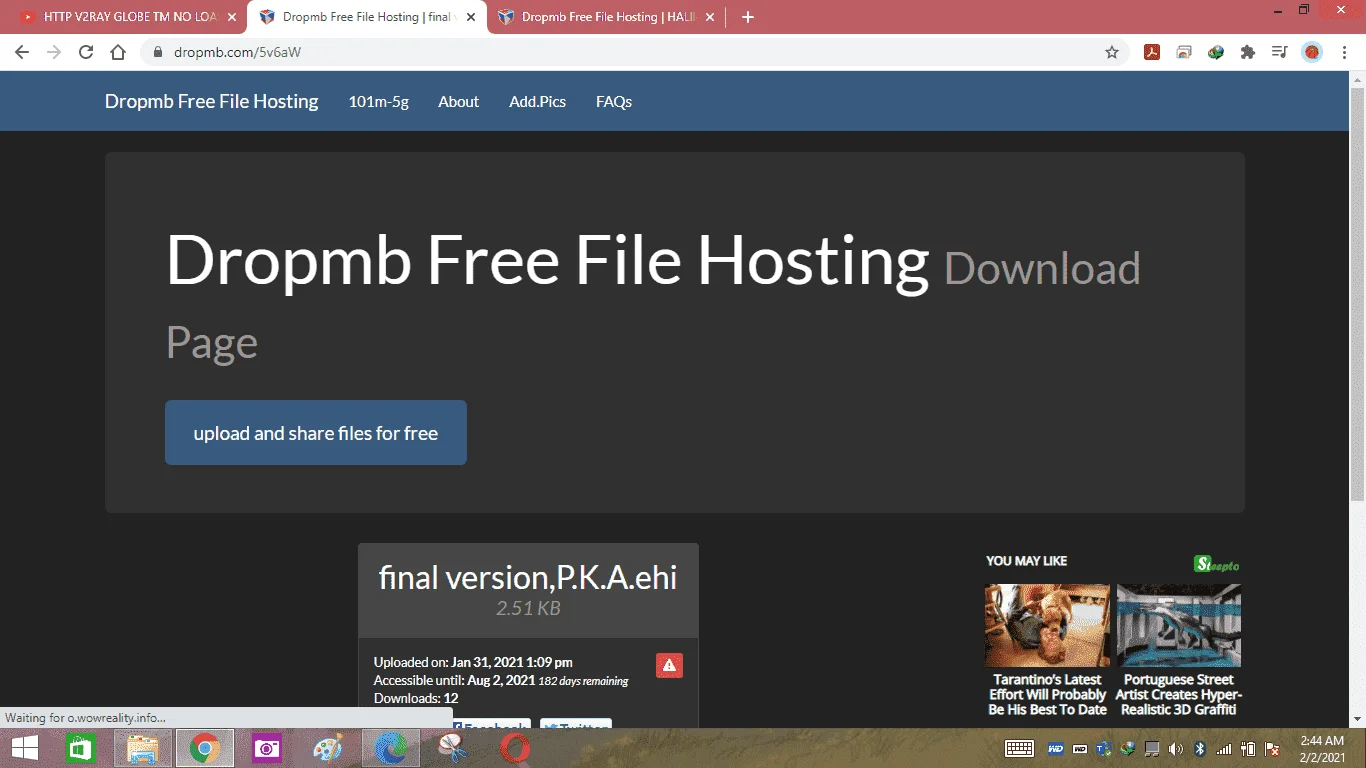This screenshot has height=768, width=1366.
Task: Bookmark this page with the star
Action: 1112,52
